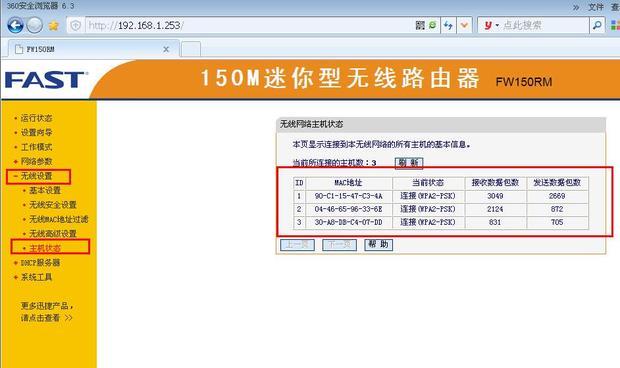
Task: Open 无线高级设置 in the sidebar
Action: (53, 234)
